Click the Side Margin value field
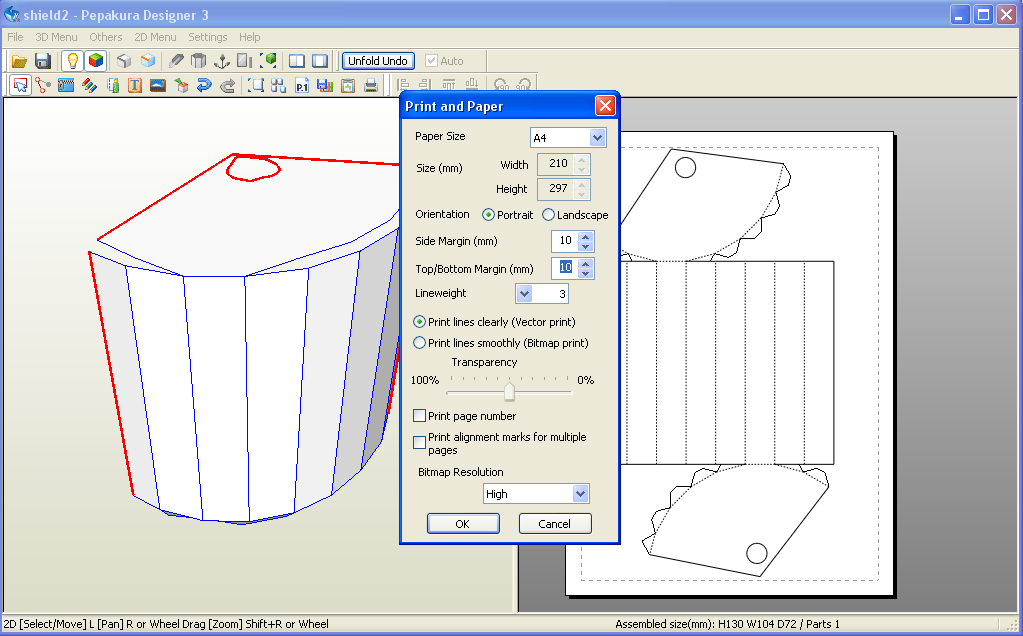The width and height of the screenshot is (1023, 636). pos(565,241)
